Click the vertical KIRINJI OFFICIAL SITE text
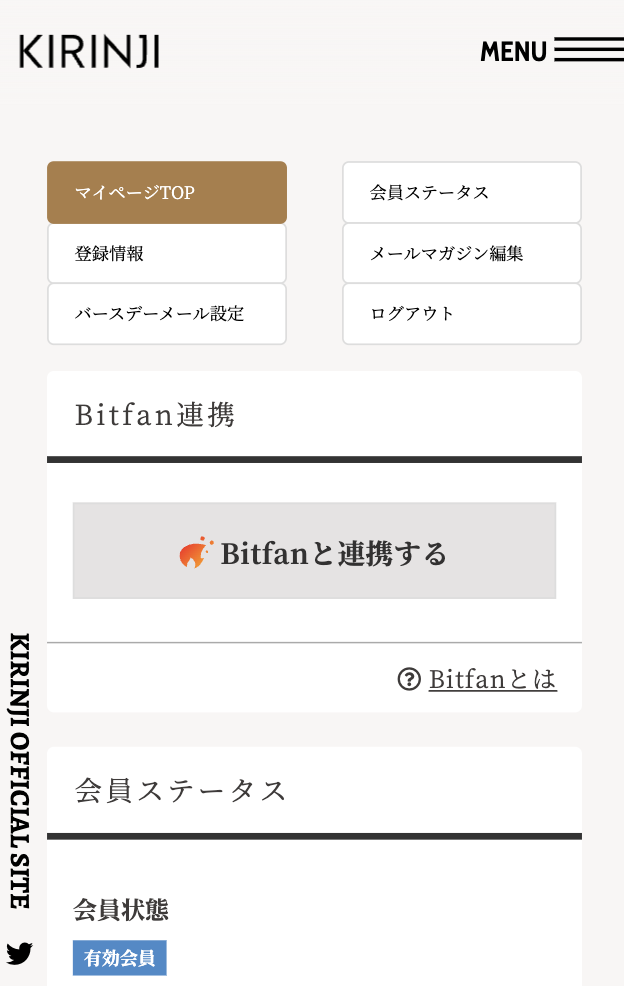 tap(20, 770)
